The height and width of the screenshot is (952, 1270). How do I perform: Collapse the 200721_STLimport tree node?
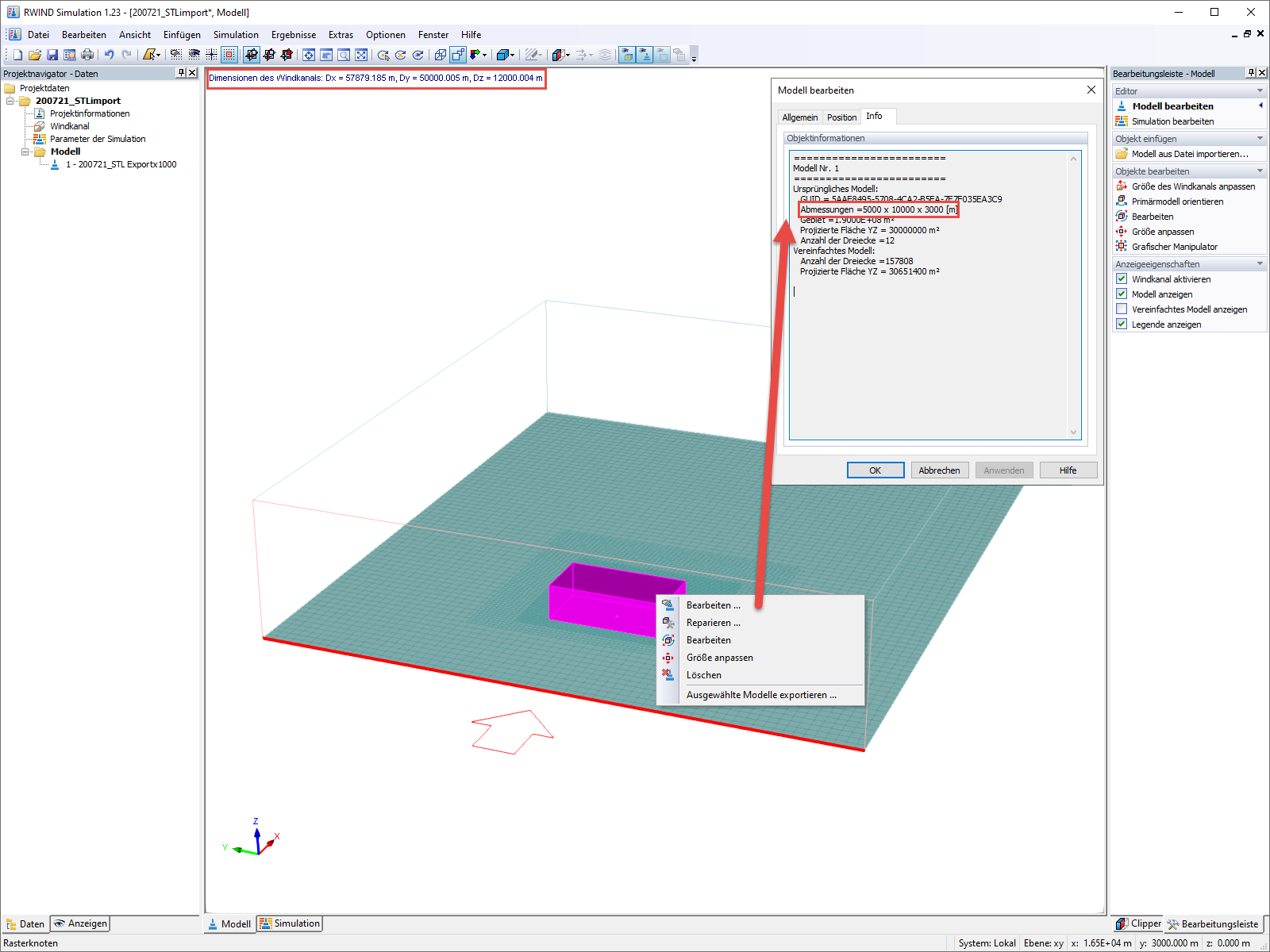pyautogui.click(x=10, y=101)
